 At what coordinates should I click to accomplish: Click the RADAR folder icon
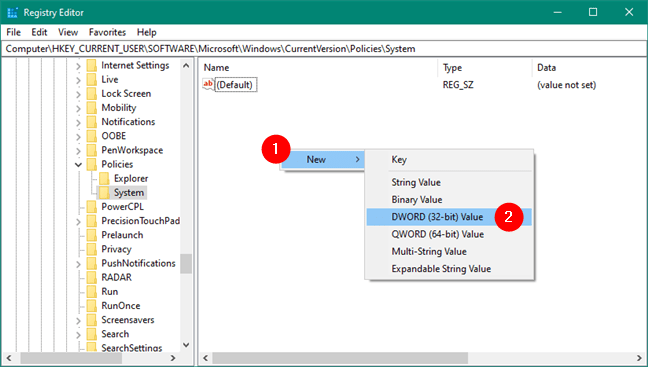click(92, 277)
